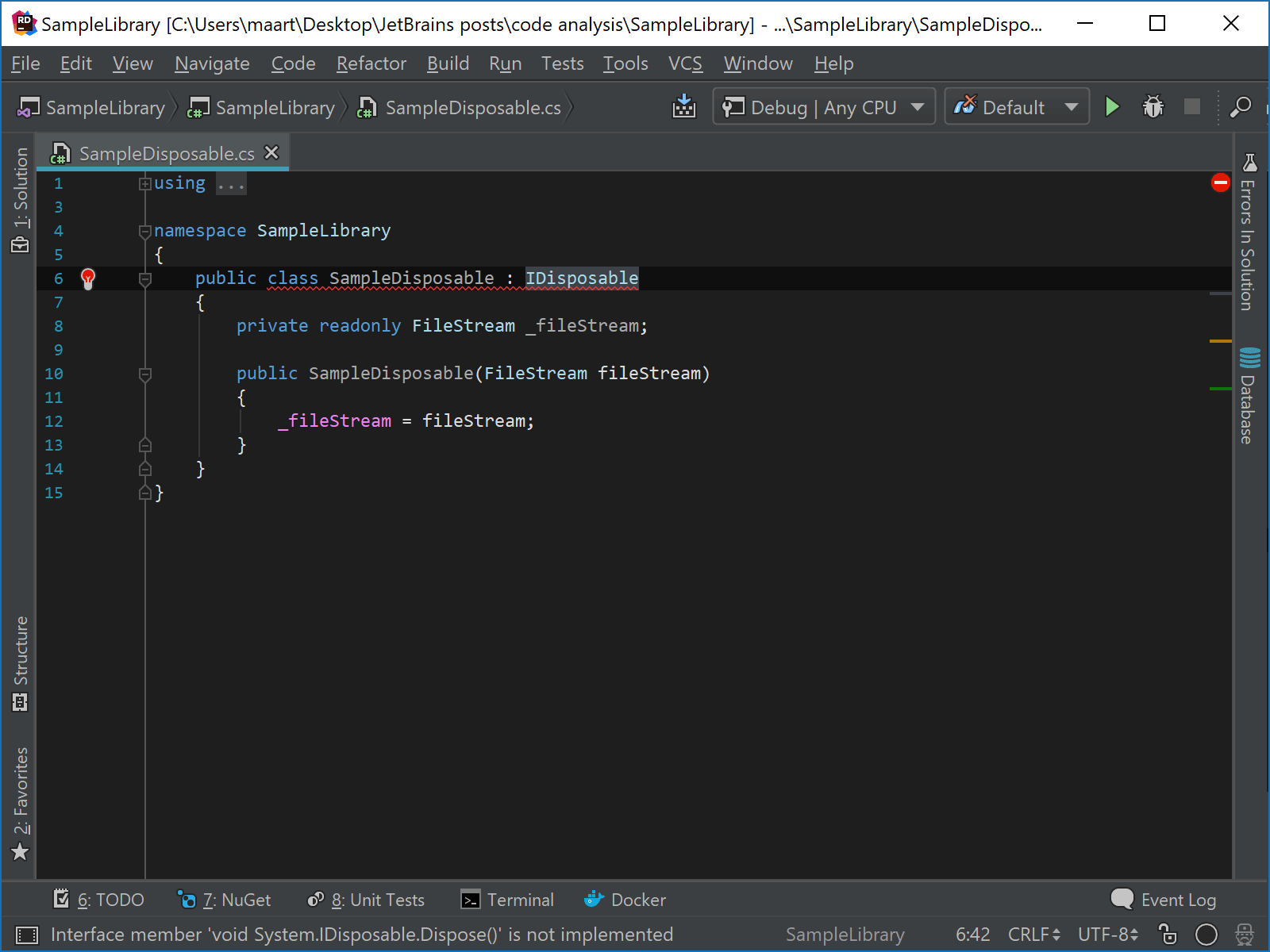
Task: Collapse the SampleDisposable constructor block
Action: [145, 374]
